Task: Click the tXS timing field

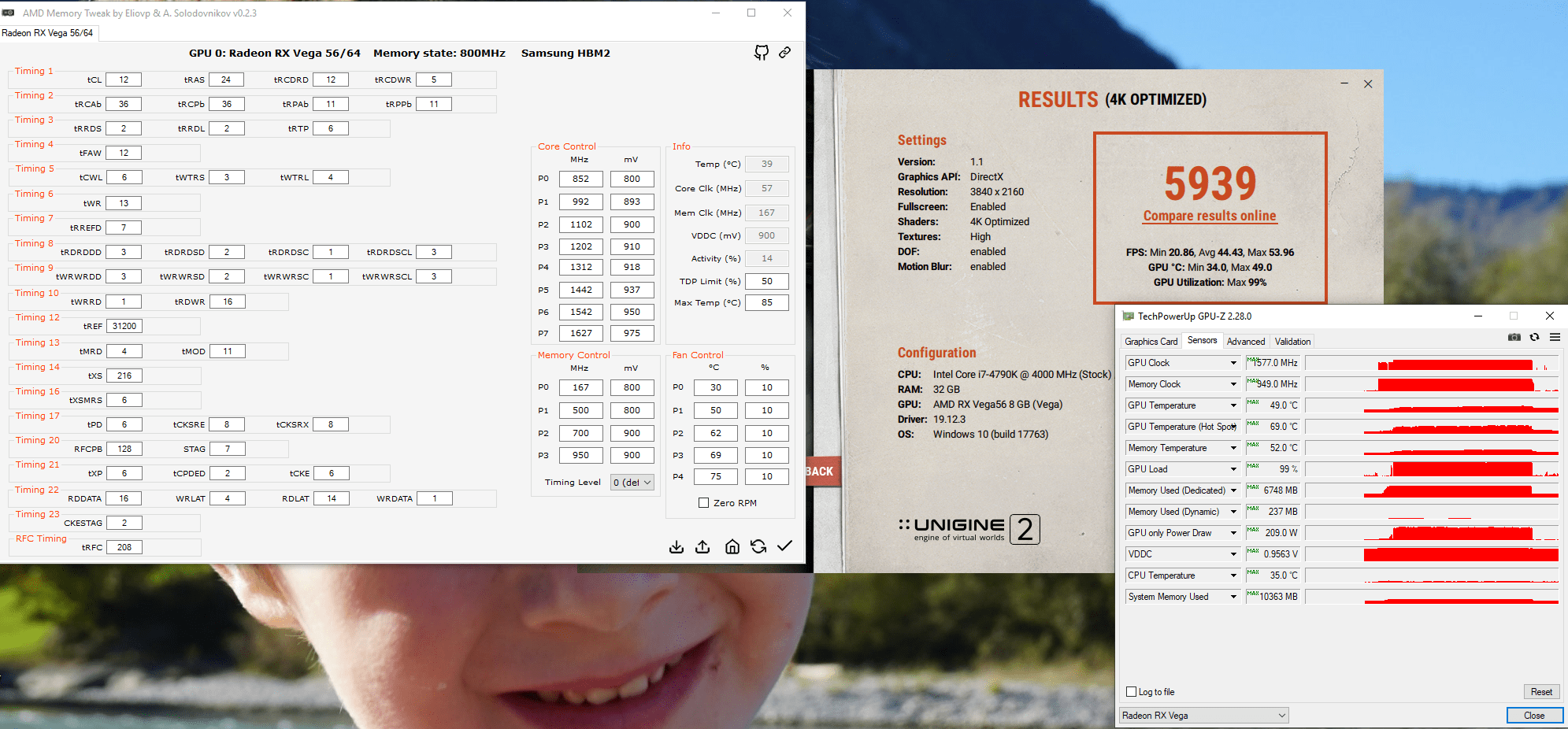Action: (124, 376)
